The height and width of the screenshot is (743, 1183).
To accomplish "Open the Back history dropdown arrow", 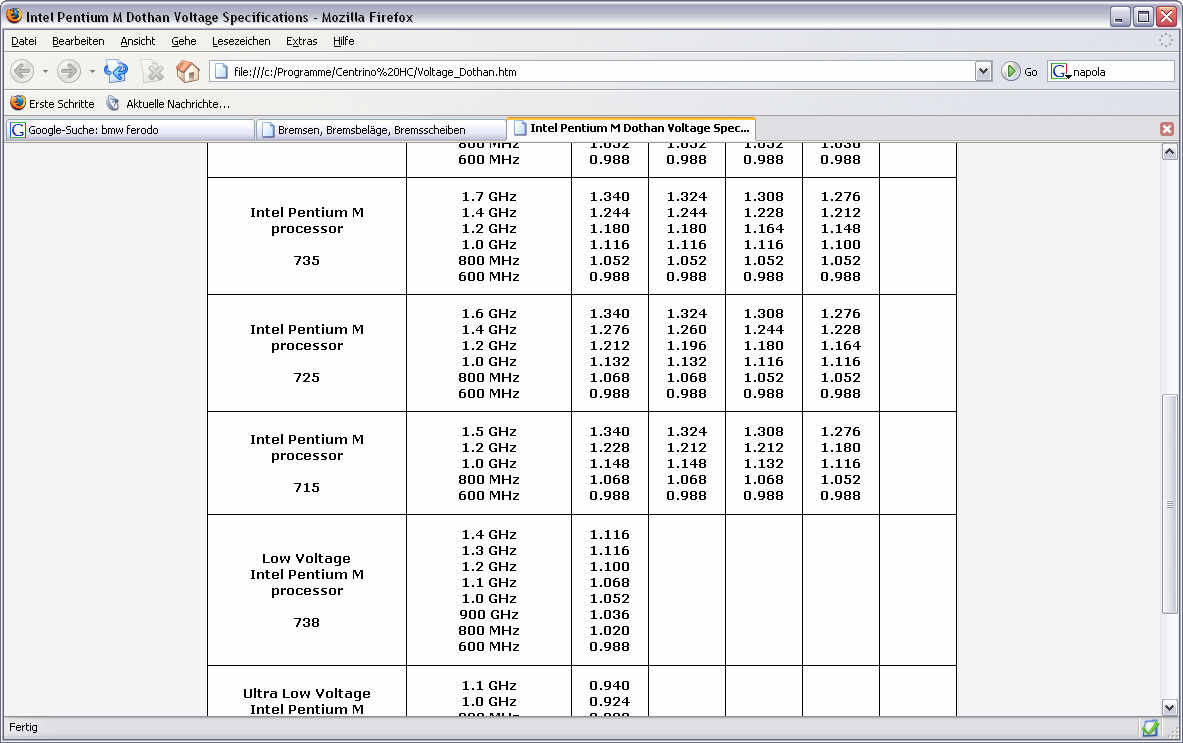I will tap(45, 72).
